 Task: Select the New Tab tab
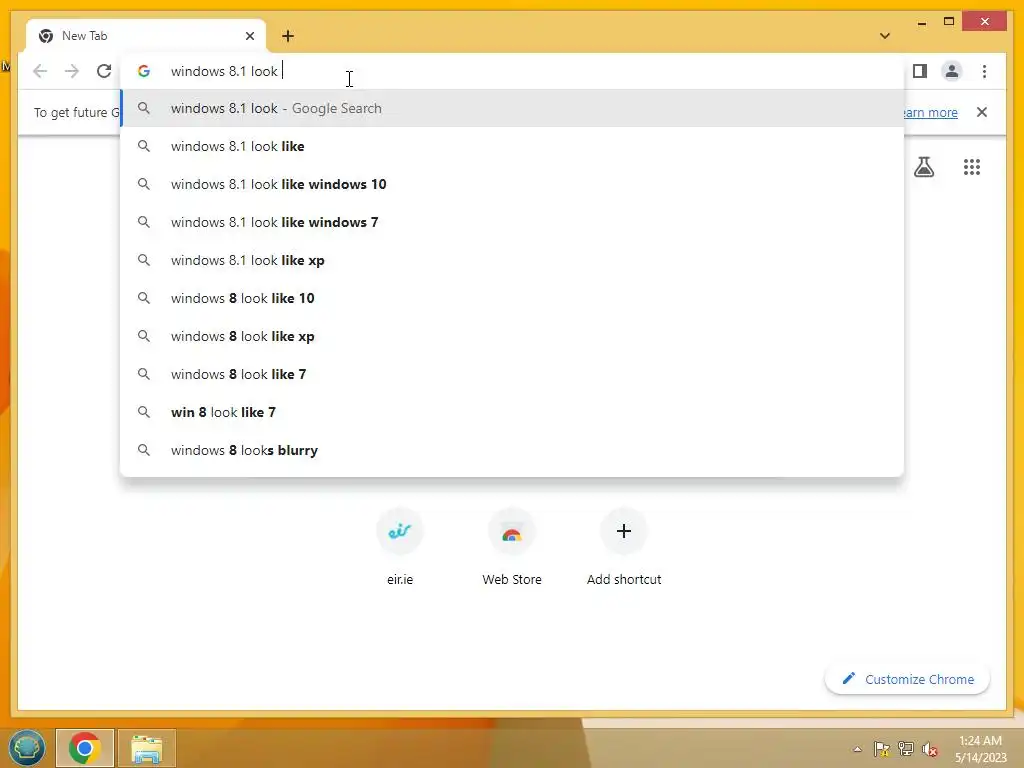pyautogui.click(x=145, y=36)
